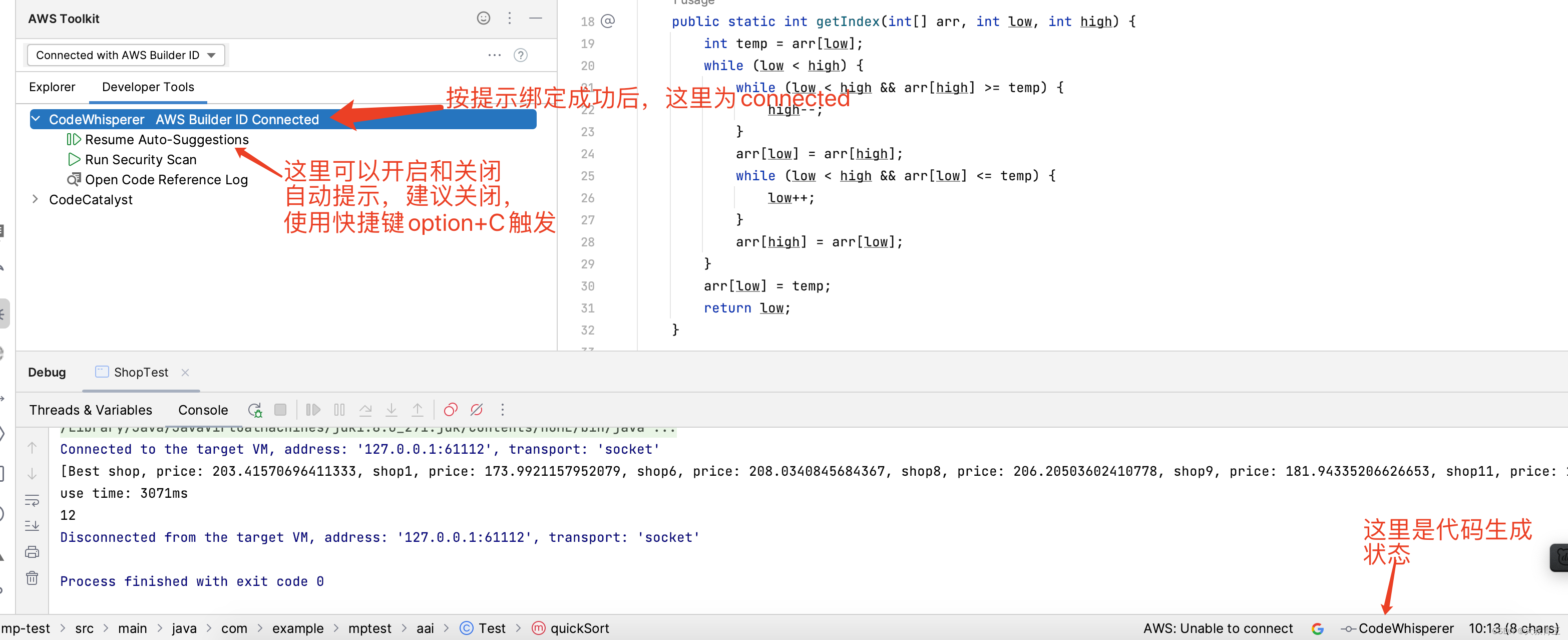This screenshot has width=1568, height=640.
Task: Click the Resume Auto-Suggestions play icon
Action: click(74, 139)
